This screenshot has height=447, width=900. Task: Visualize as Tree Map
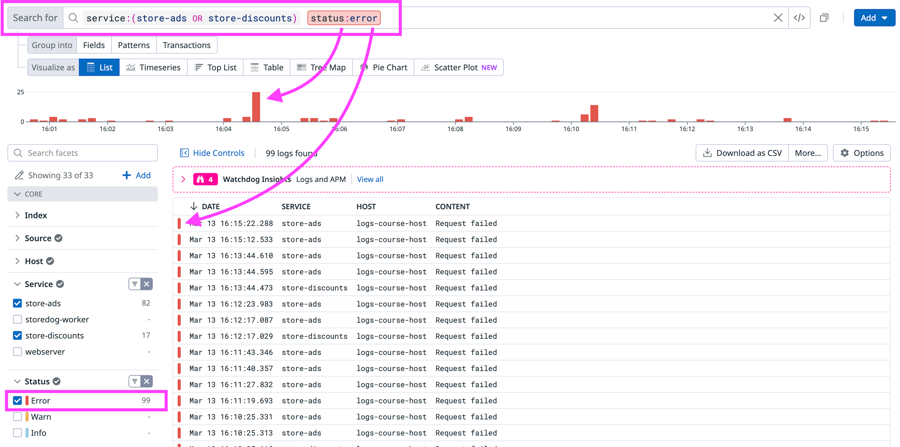coord(321,67)
